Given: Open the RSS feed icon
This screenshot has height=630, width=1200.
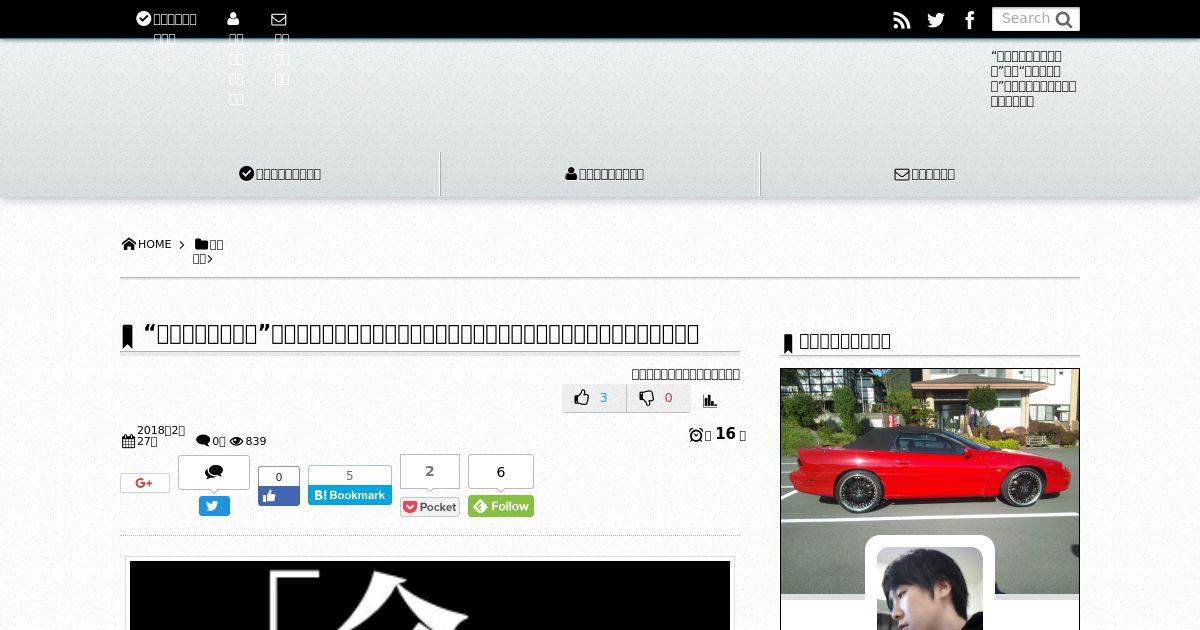Looking at the screenshot, I should coord(902,20).
